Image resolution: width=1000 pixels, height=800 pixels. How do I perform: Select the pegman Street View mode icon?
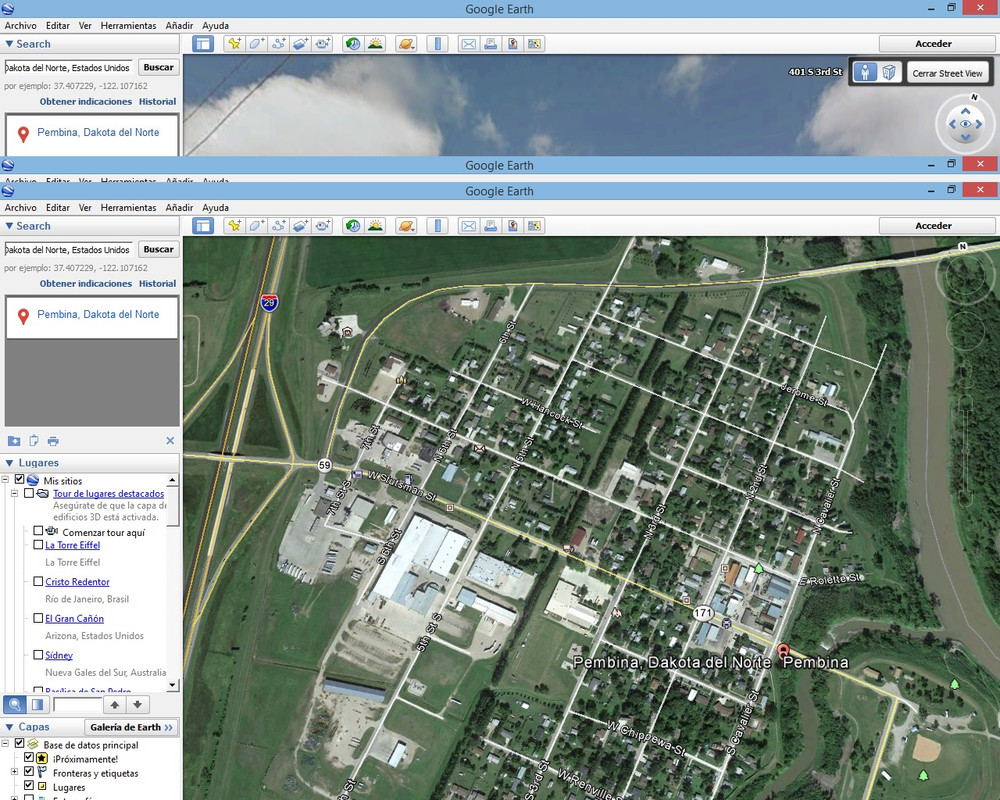click(865, 72)
